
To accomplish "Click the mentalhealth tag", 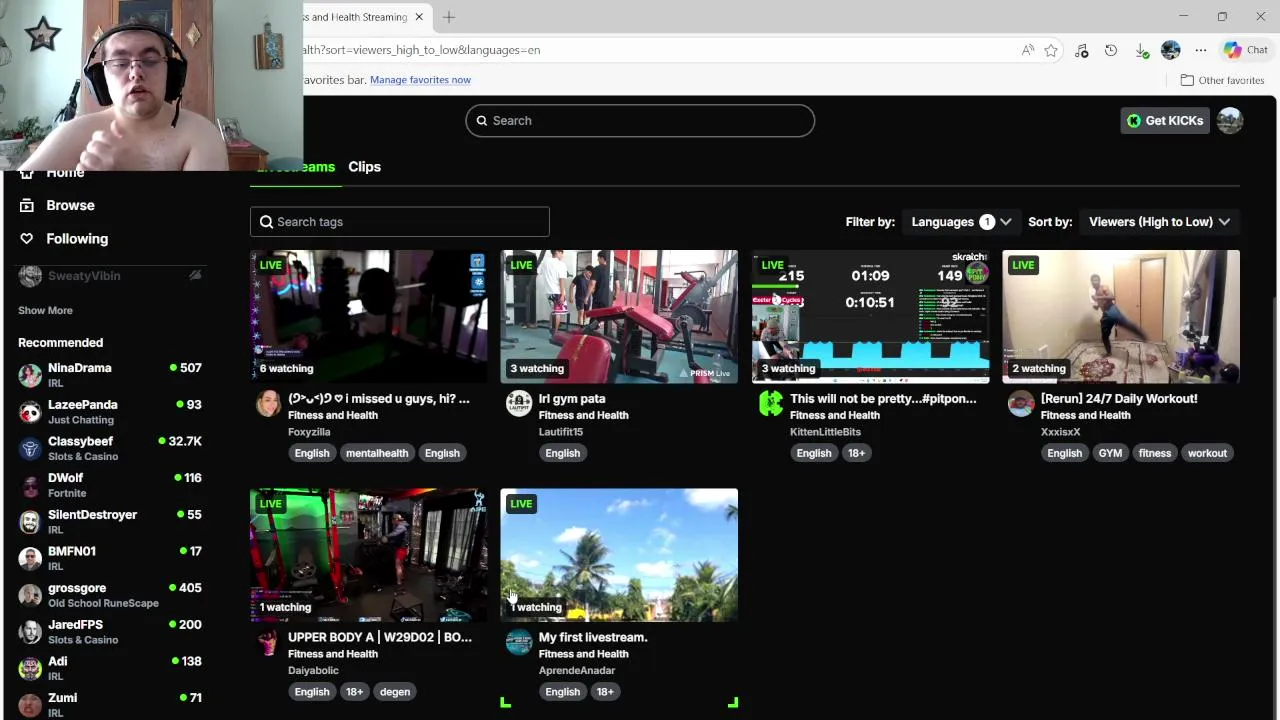I will (377, 453).
